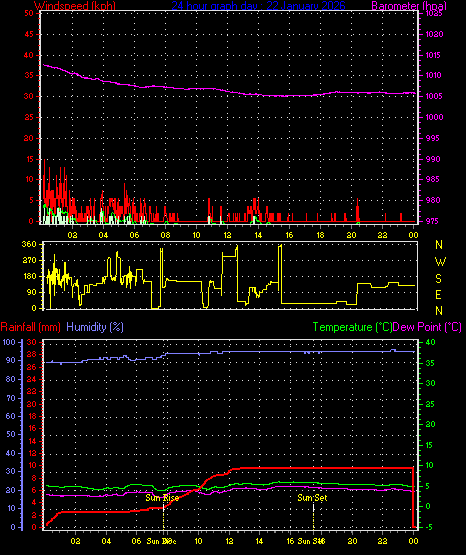Image resolution: width=466 pixels, height=555 pixels.
Task: Click the W compass letter
Action: point(440,262)
